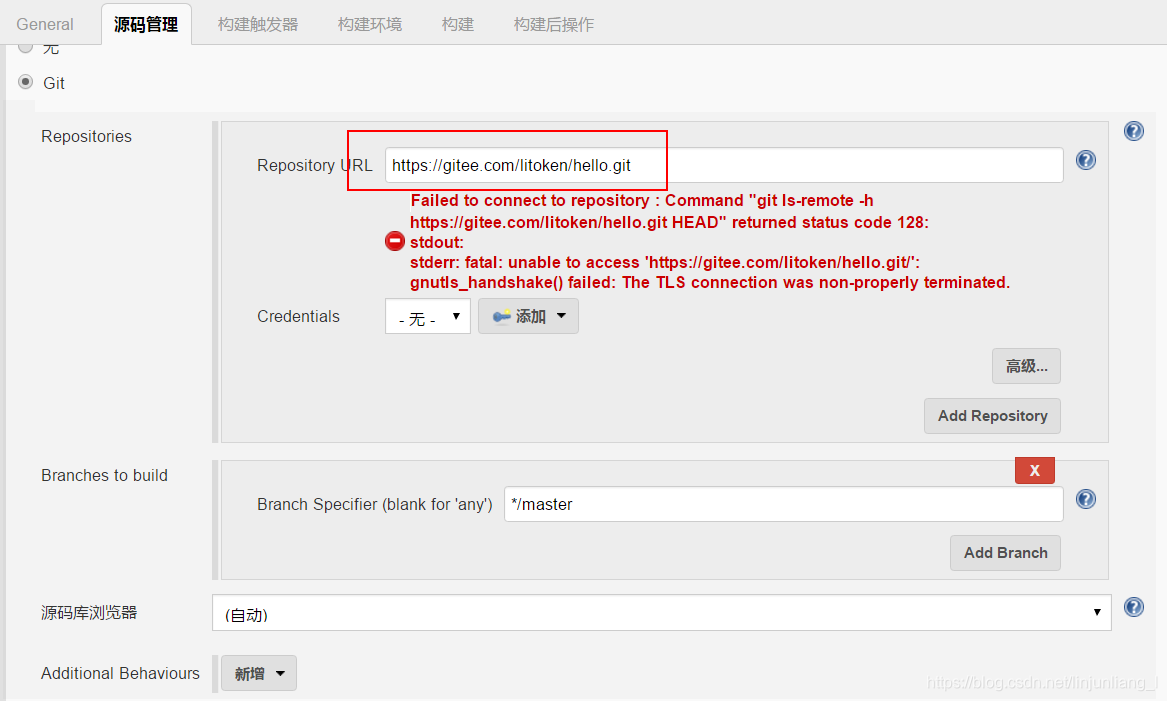Select the Git radio button
Image resolution: width=1167 pixels, height=701 pixels.
[26, 82]
